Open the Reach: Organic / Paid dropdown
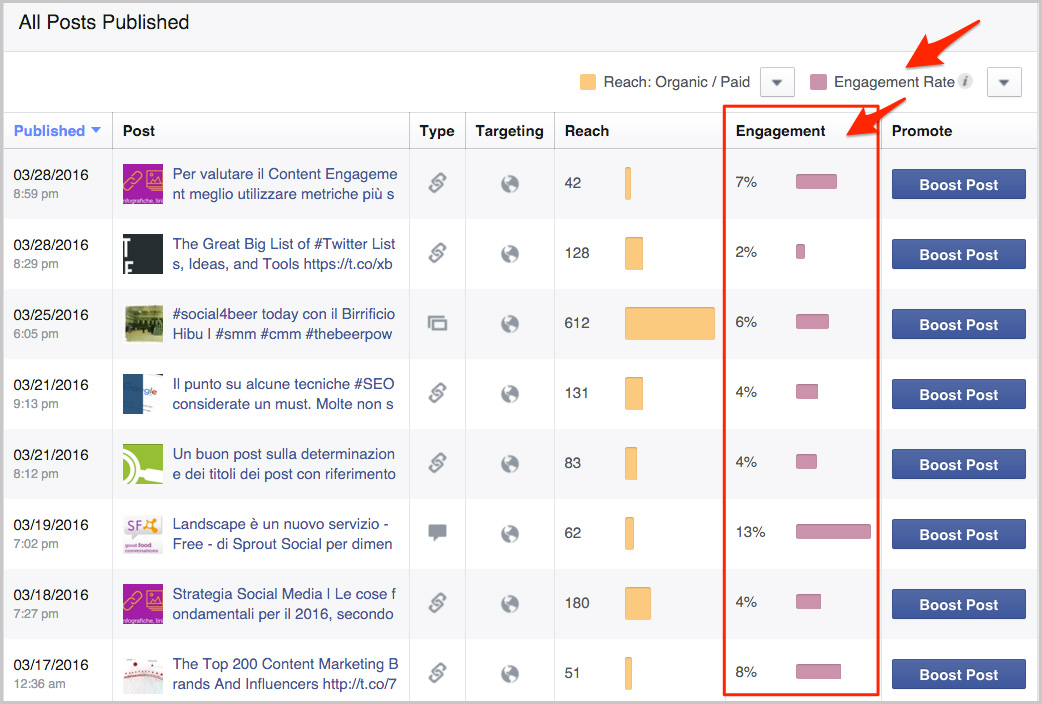 [777, 82]
